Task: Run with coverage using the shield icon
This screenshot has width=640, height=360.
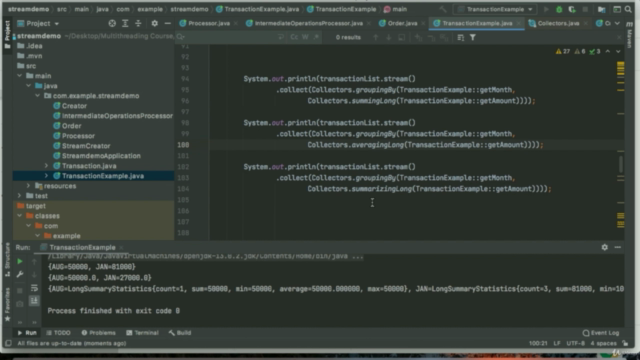Action: (x=572, y=9)
